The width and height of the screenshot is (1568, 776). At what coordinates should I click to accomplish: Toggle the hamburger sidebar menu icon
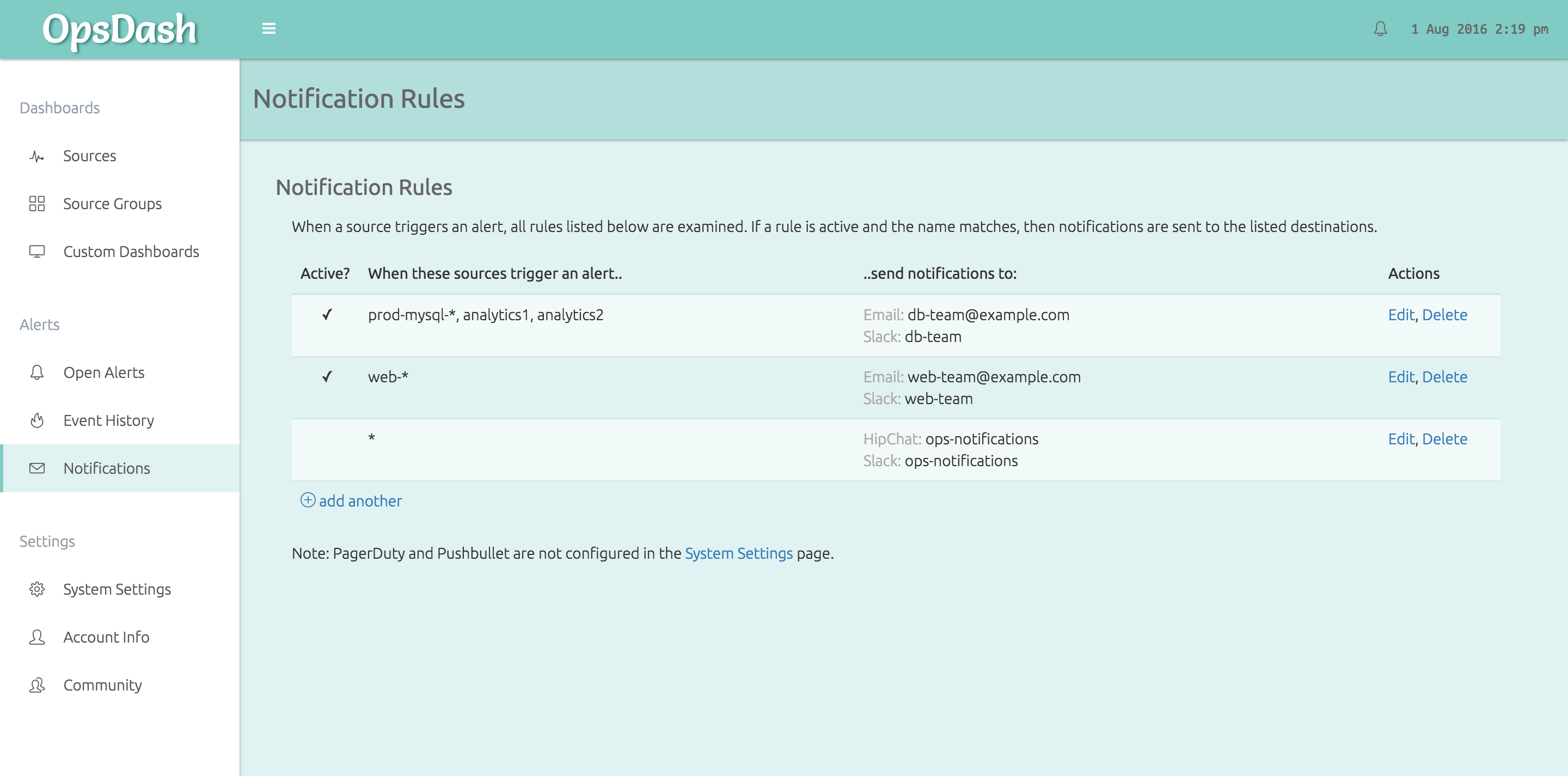tap(268, 29)
